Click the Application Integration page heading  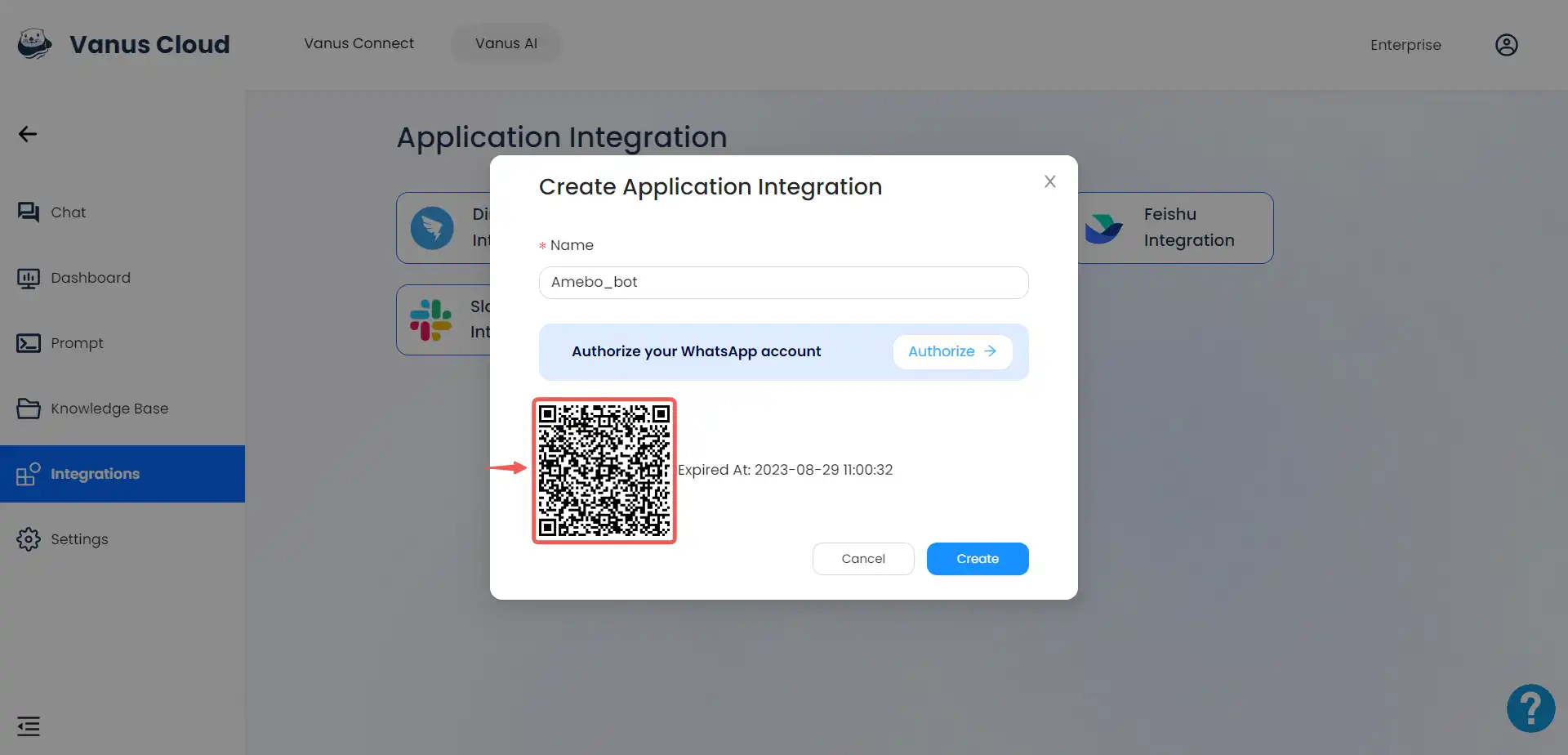point(562,137)
